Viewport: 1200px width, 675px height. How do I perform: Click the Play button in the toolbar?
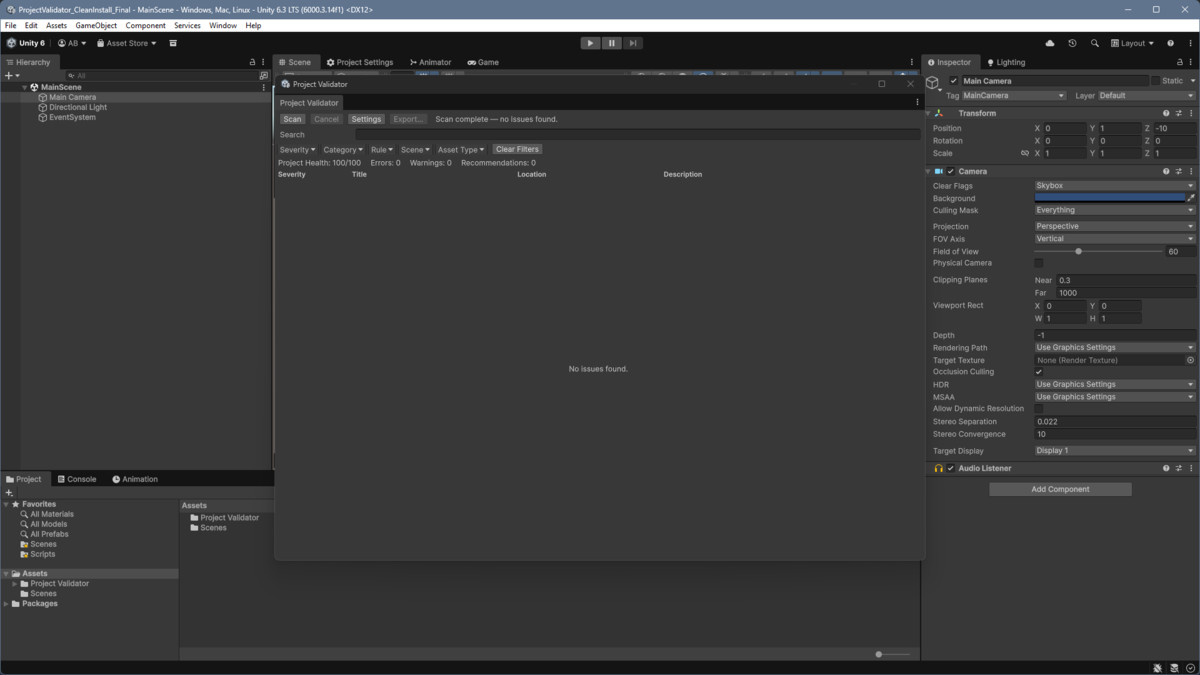point(590,43)
